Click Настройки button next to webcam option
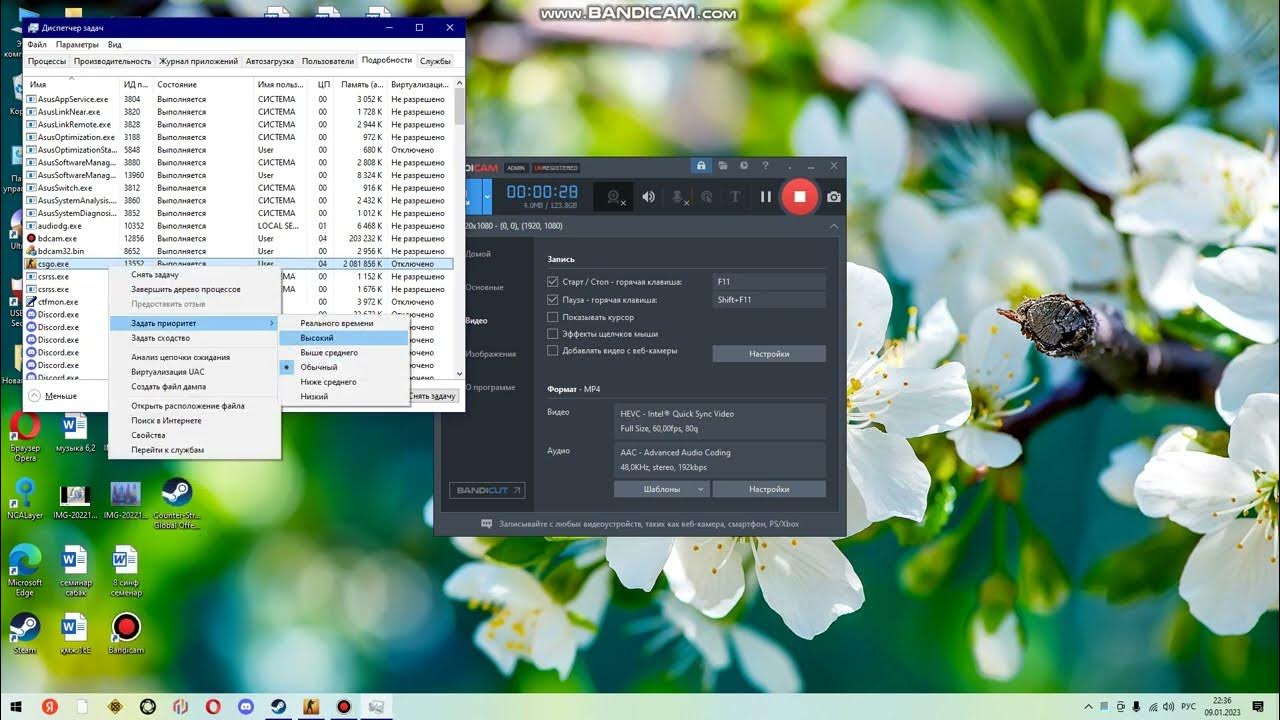The width and height of the screenshot is (1280, 720). tap(769, 354)
